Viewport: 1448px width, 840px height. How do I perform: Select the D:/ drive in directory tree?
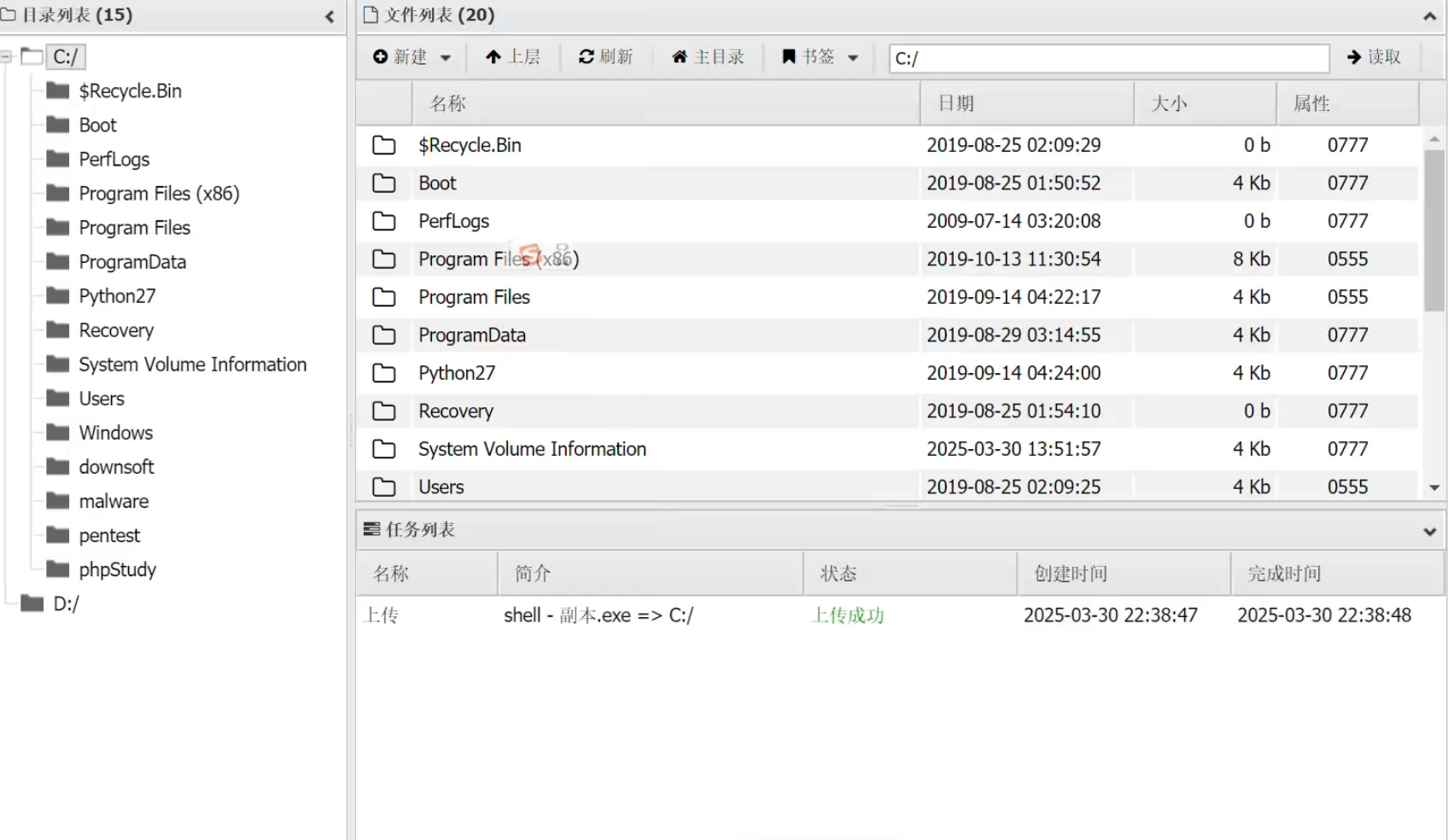66,604
